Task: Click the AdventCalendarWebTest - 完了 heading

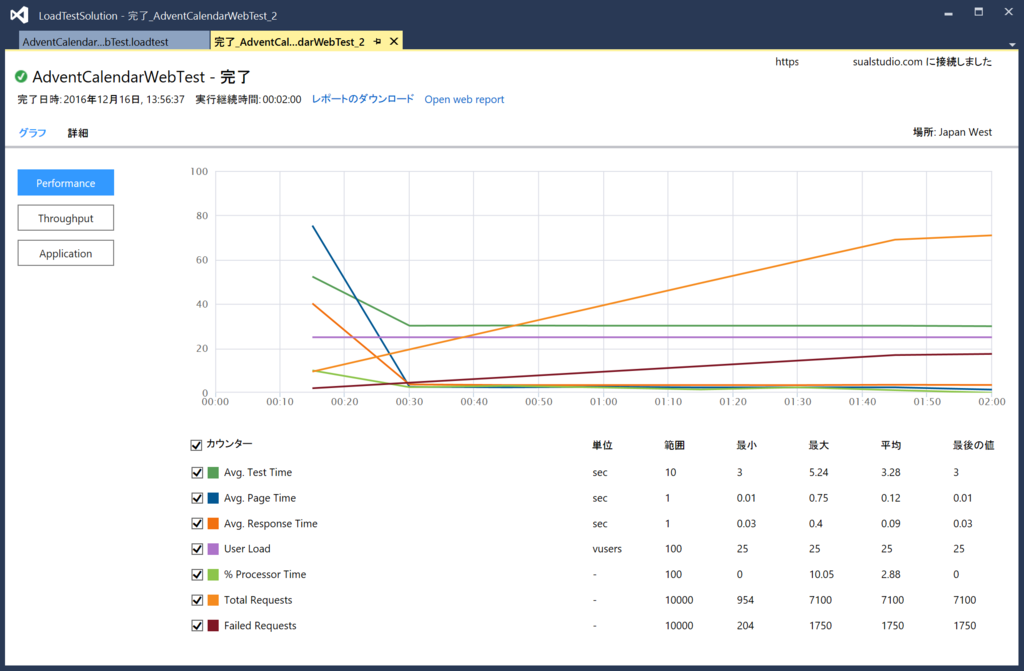Action: [x=142, y=76]
